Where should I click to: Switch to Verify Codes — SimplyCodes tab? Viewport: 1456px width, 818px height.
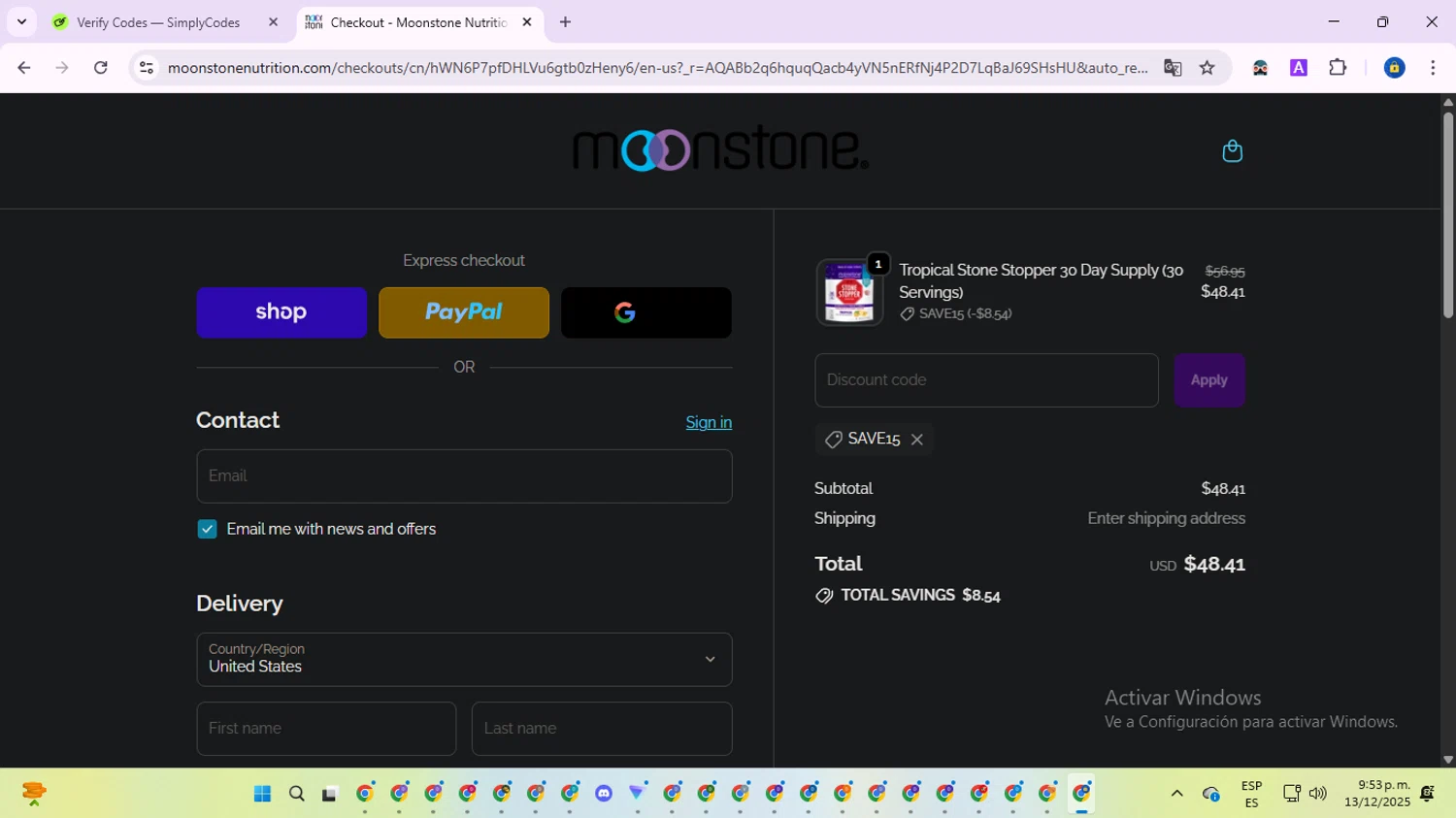(158, 22)
